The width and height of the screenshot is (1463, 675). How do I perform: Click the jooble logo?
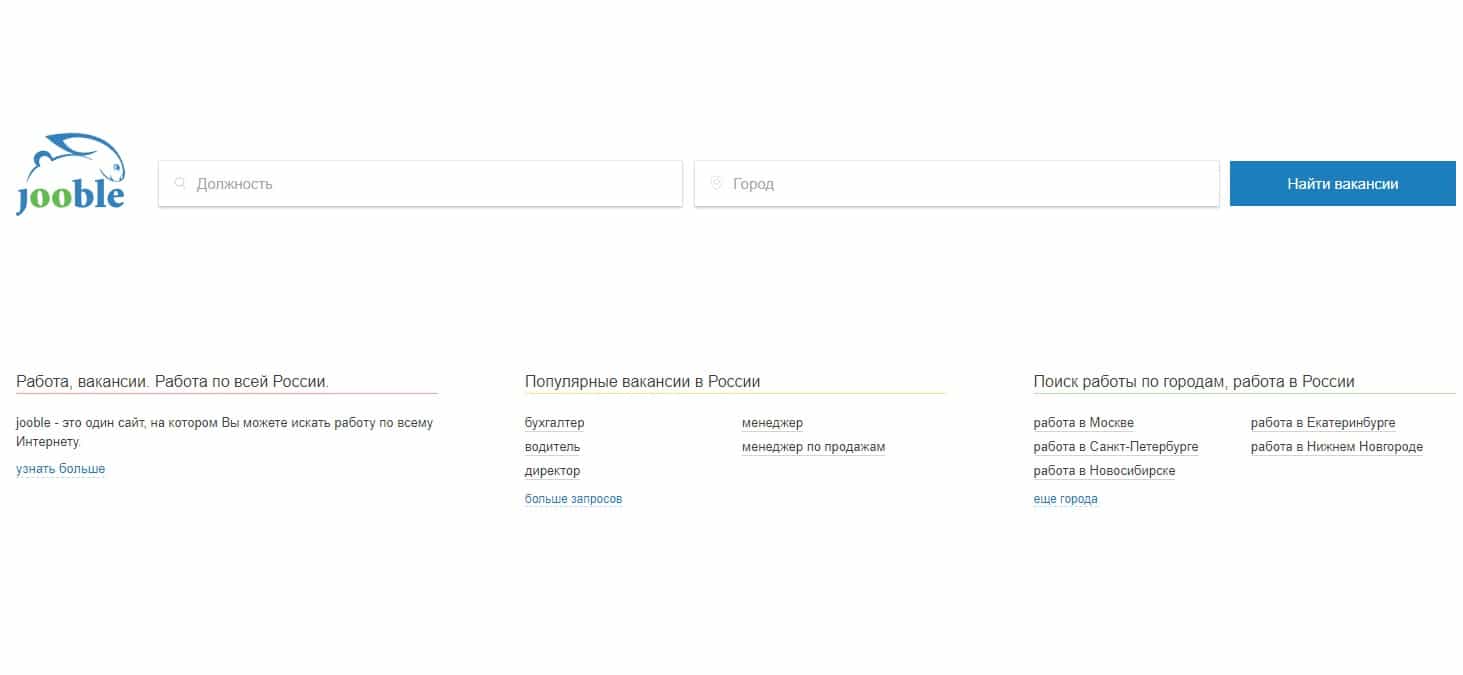tap(71, 174)
